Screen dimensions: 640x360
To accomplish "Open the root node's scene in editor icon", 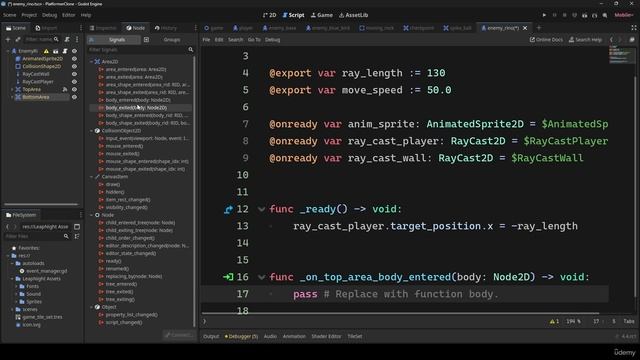I will click(x=56, y=51).
